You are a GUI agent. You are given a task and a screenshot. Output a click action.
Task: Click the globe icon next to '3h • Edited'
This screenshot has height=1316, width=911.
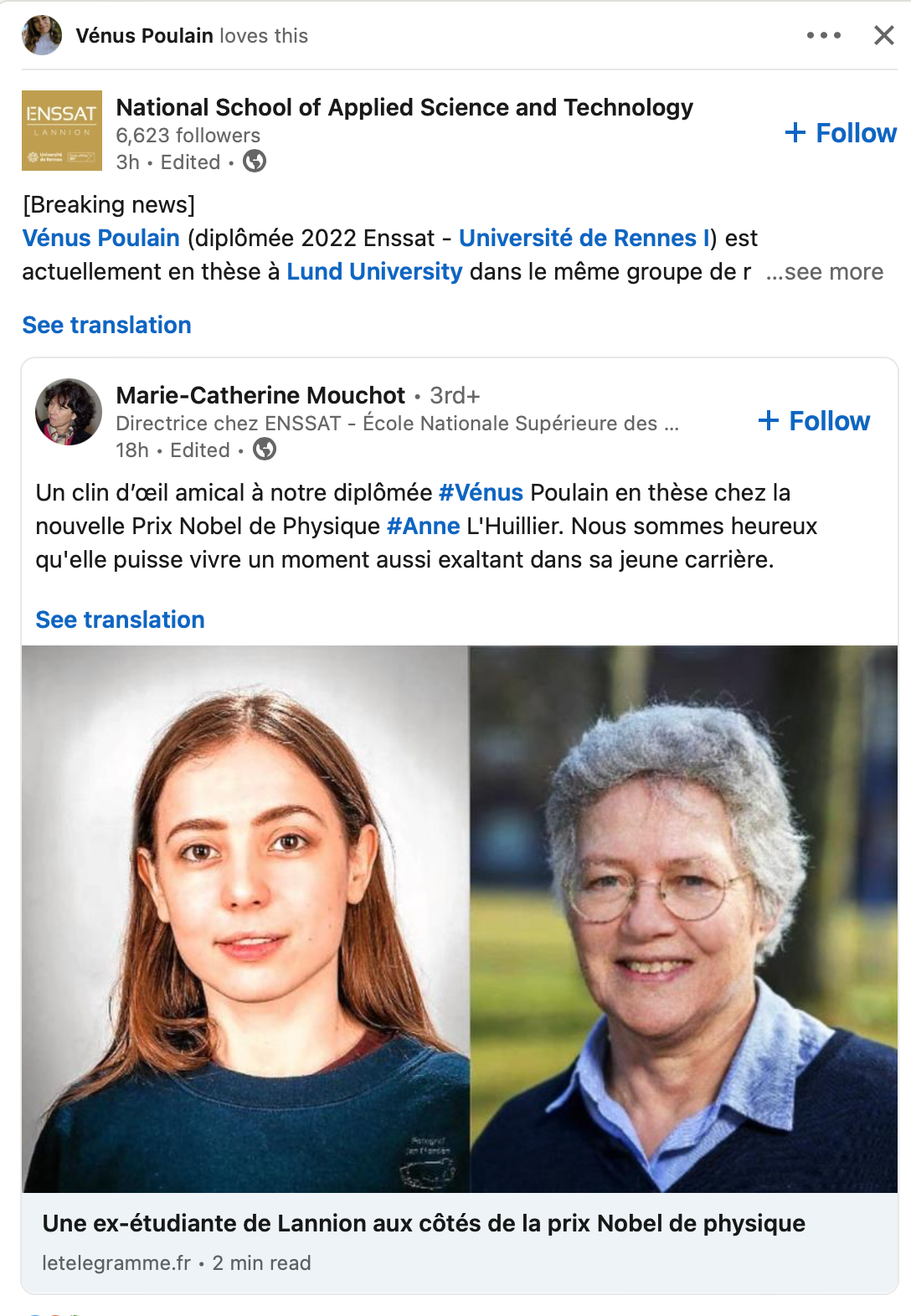(255, 161)
